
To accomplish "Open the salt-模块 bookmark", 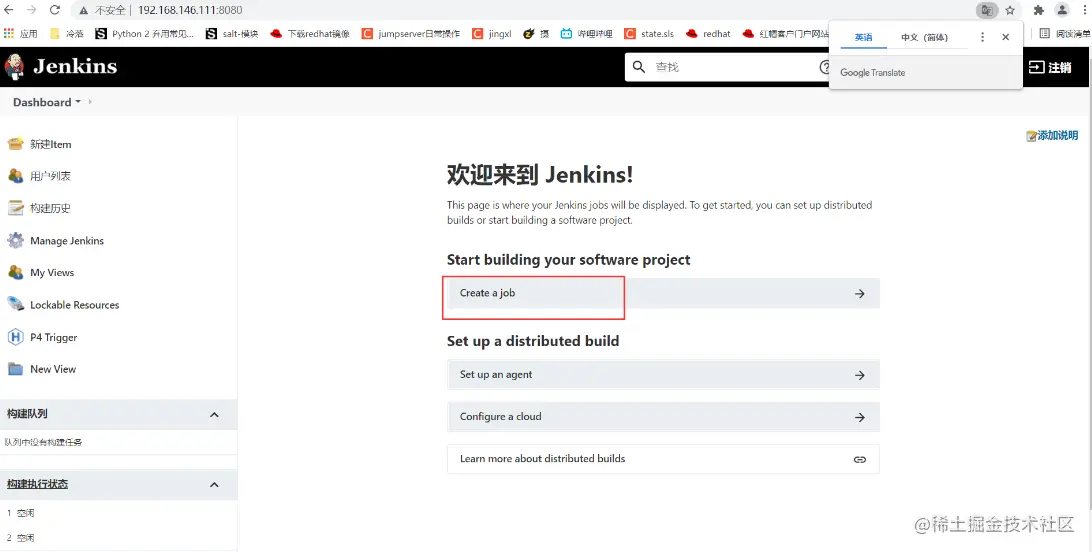I will click(x=232, y=33).
